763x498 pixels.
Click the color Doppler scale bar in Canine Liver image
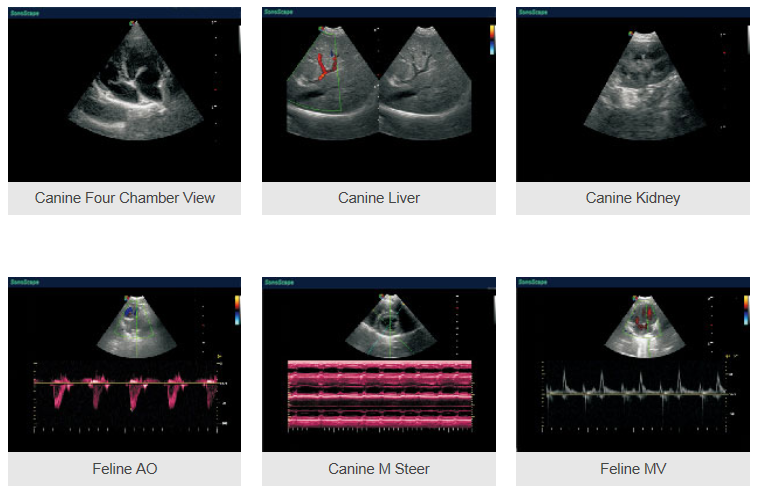(491, 37)
